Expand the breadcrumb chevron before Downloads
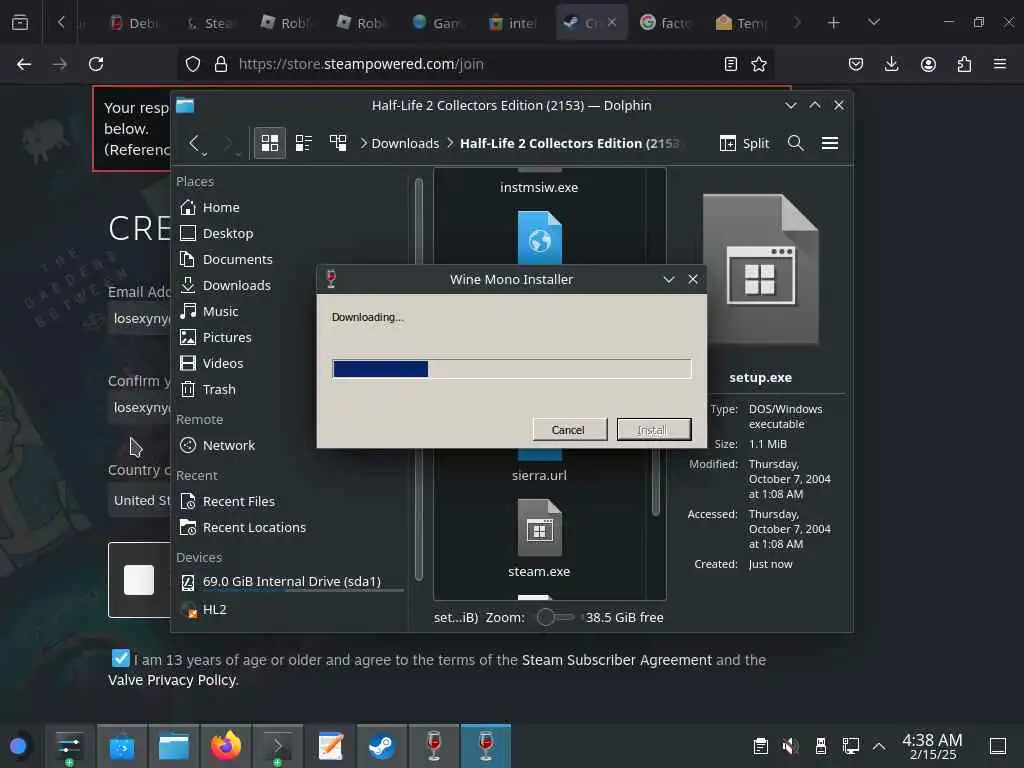 (364, 144)
